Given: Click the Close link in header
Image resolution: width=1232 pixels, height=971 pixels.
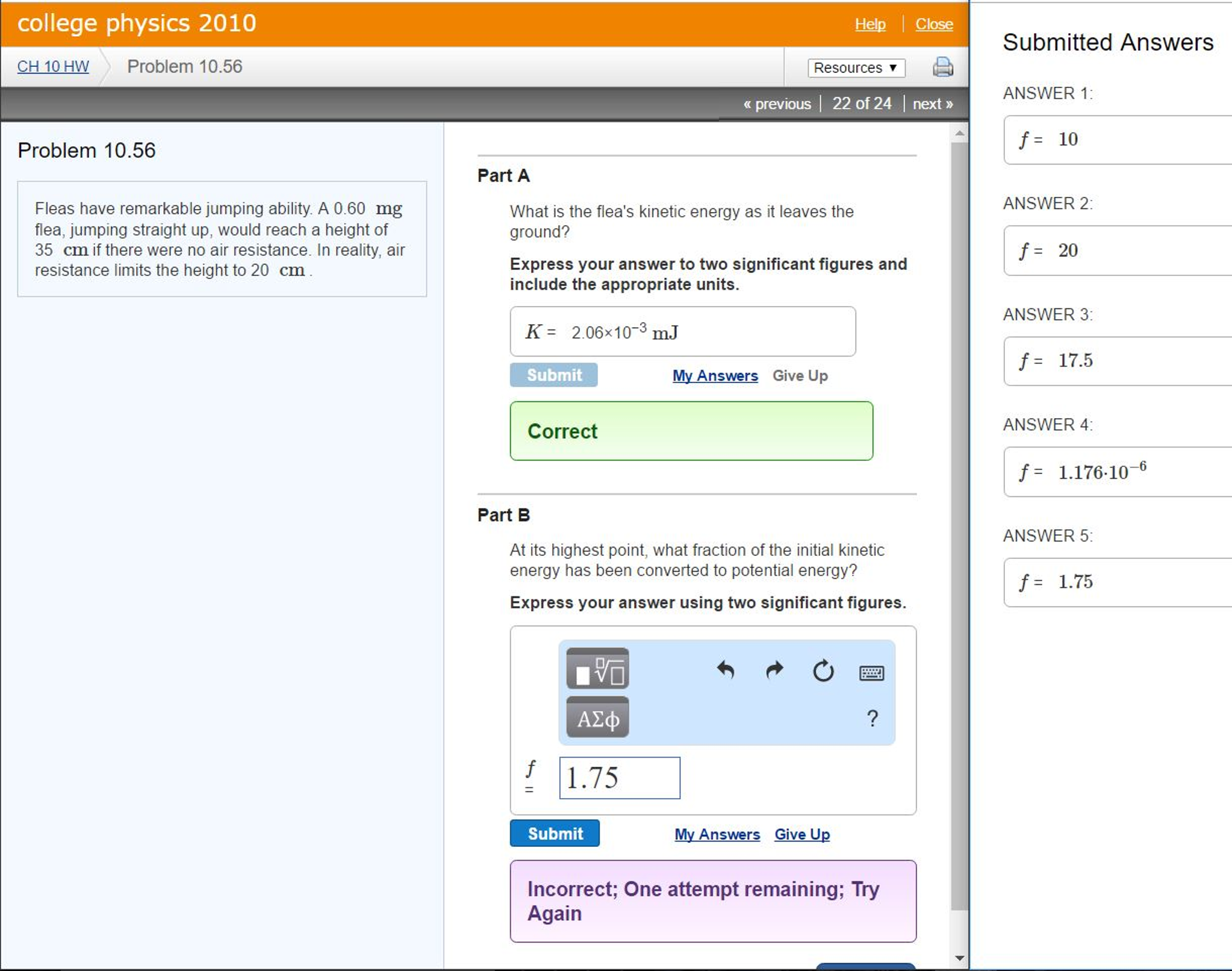Looking at the screenshot, I should pyautogui.click(x=933, y=24).
